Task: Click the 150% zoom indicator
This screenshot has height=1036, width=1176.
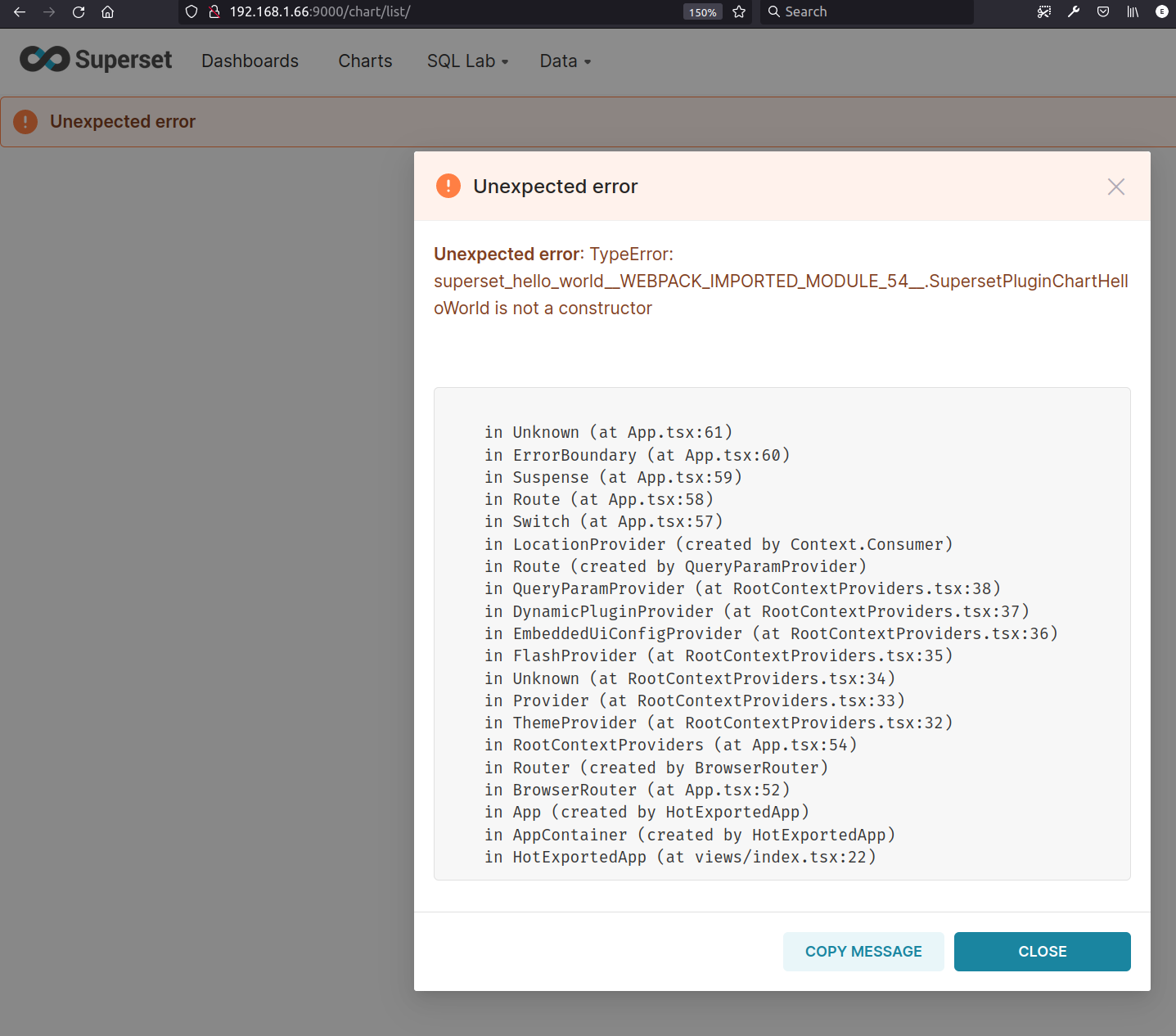Action: [x=701, y=12]
